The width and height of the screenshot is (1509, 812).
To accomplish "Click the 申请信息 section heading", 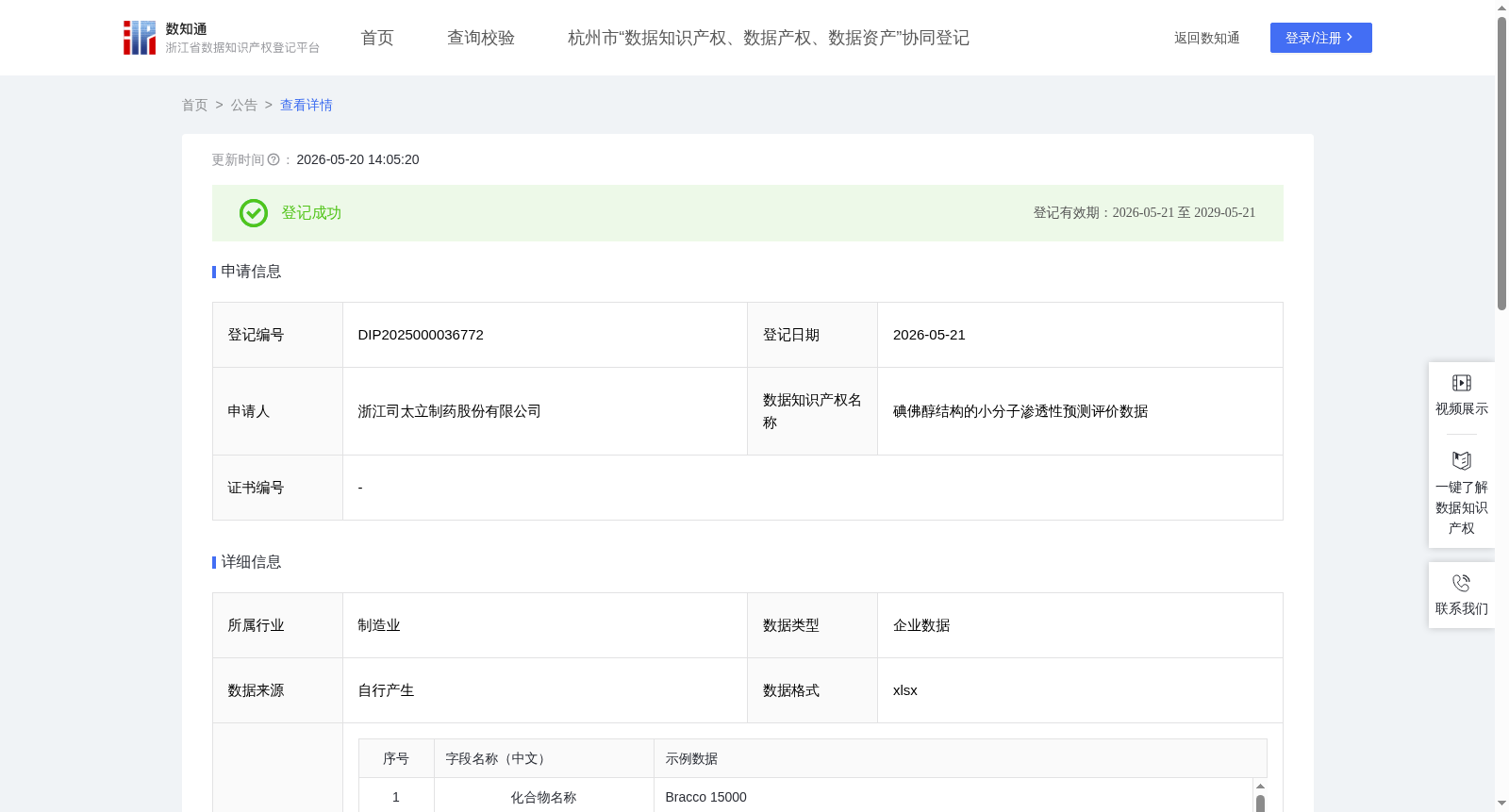I will 251,272.
